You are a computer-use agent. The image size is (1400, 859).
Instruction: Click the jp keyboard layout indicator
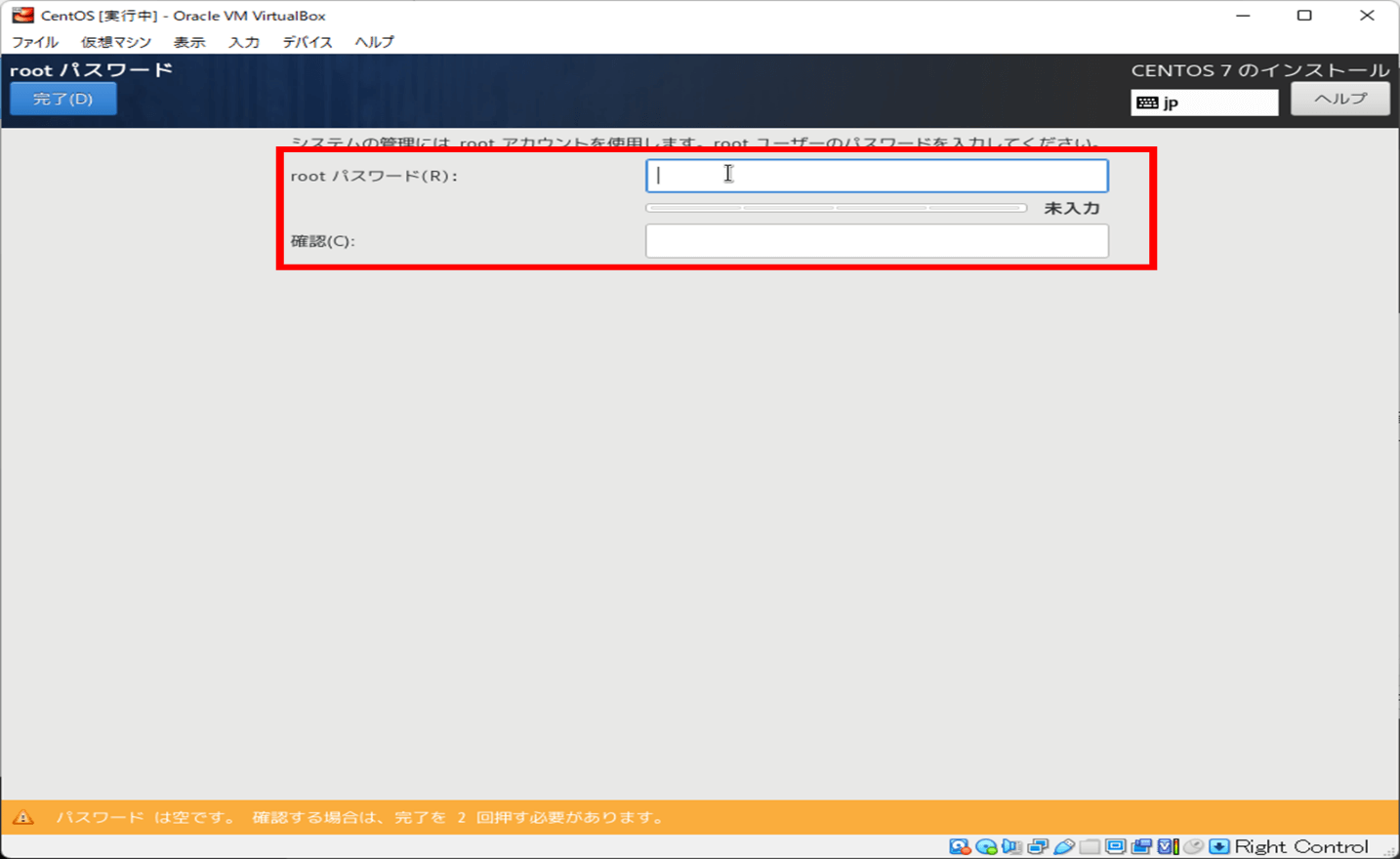click(1205, 102)
